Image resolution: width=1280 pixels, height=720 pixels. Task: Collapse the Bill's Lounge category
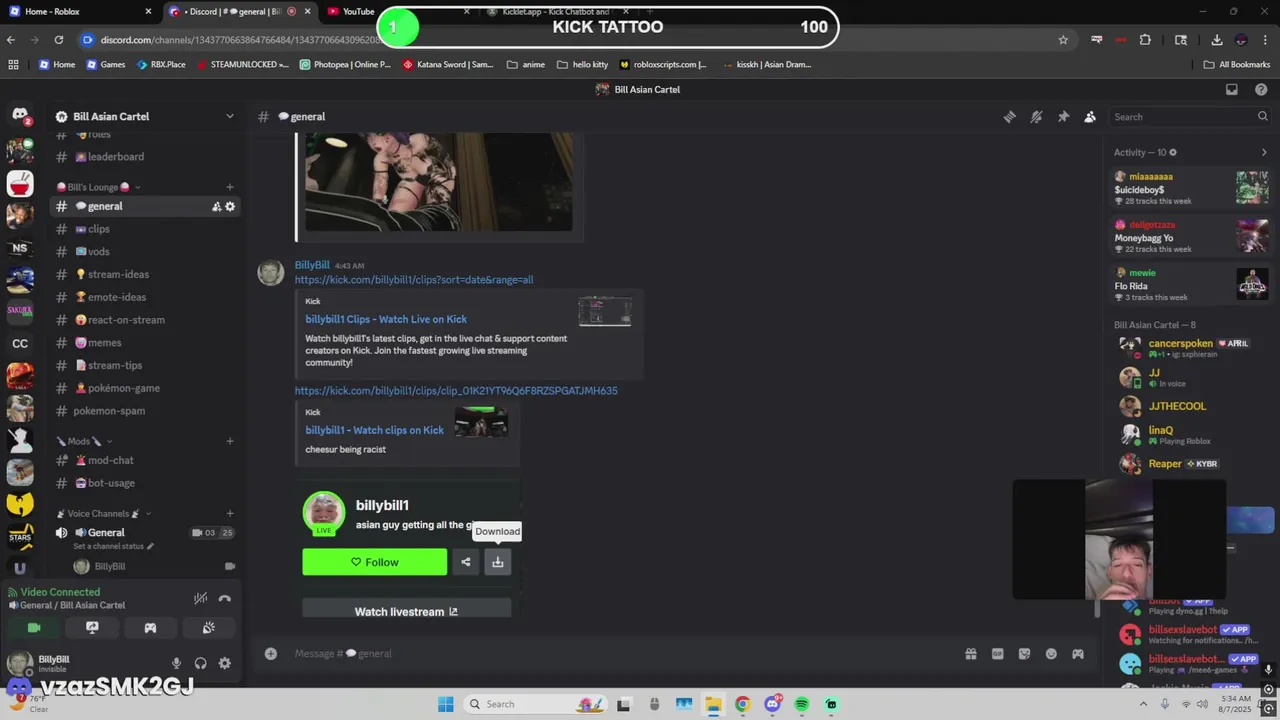pyautogui.click(x=98, y=187)
